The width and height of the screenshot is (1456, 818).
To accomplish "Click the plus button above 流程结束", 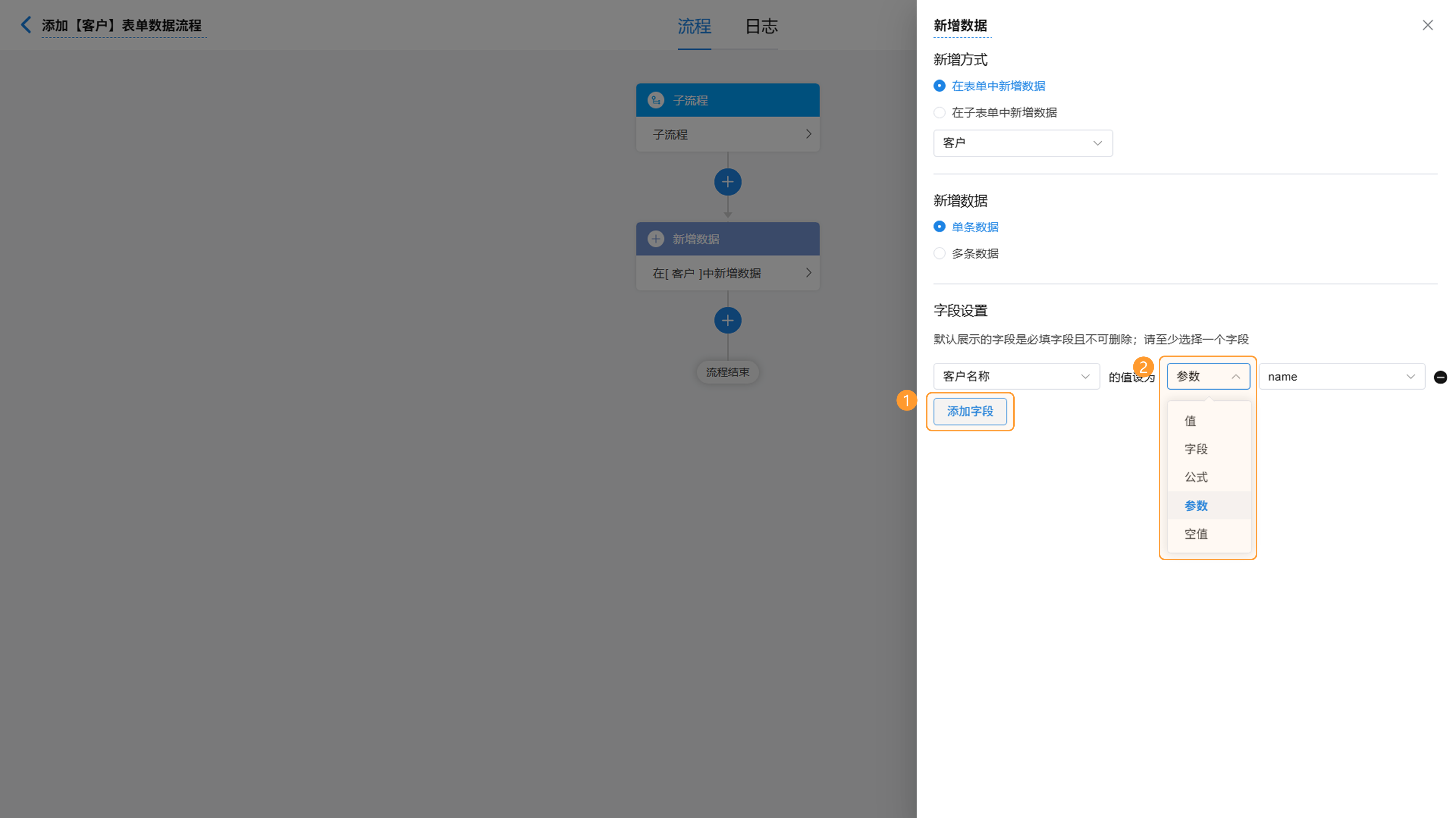I will pos(728,320).
